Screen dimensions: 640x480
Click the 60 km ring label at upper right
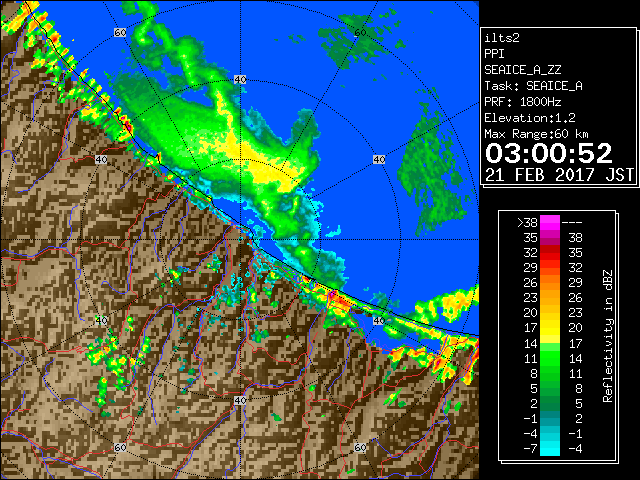[x=360, y=32]
